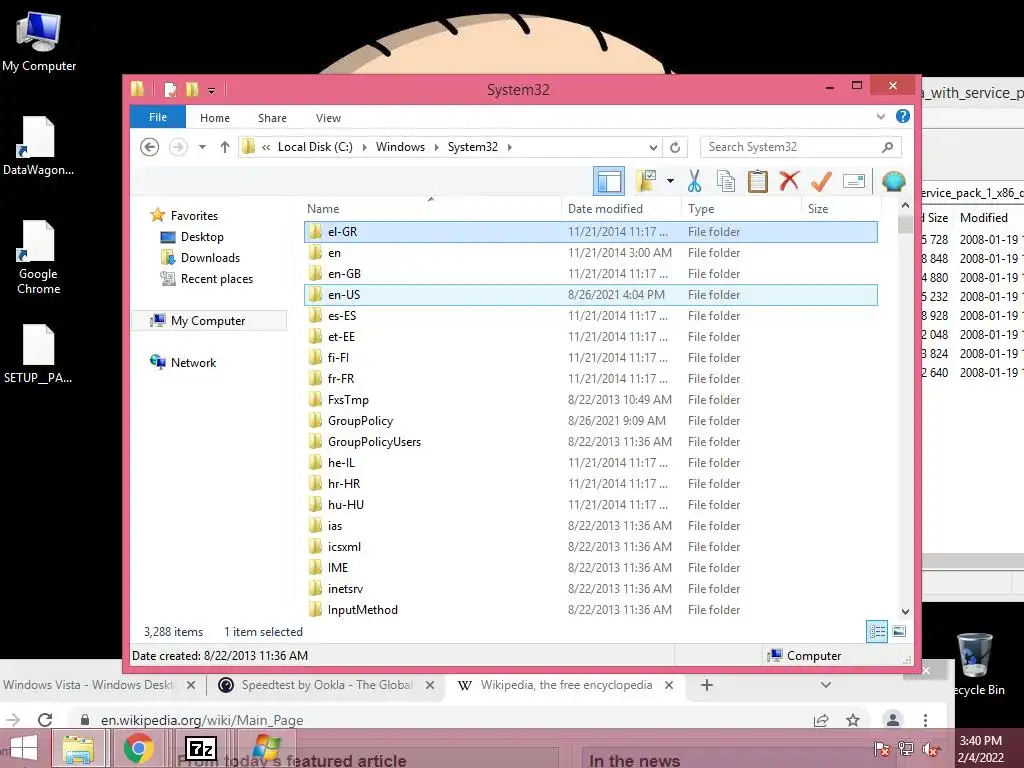
Task: Open the recent locations dropdown arrow
Action: click(x=202, y=147)
